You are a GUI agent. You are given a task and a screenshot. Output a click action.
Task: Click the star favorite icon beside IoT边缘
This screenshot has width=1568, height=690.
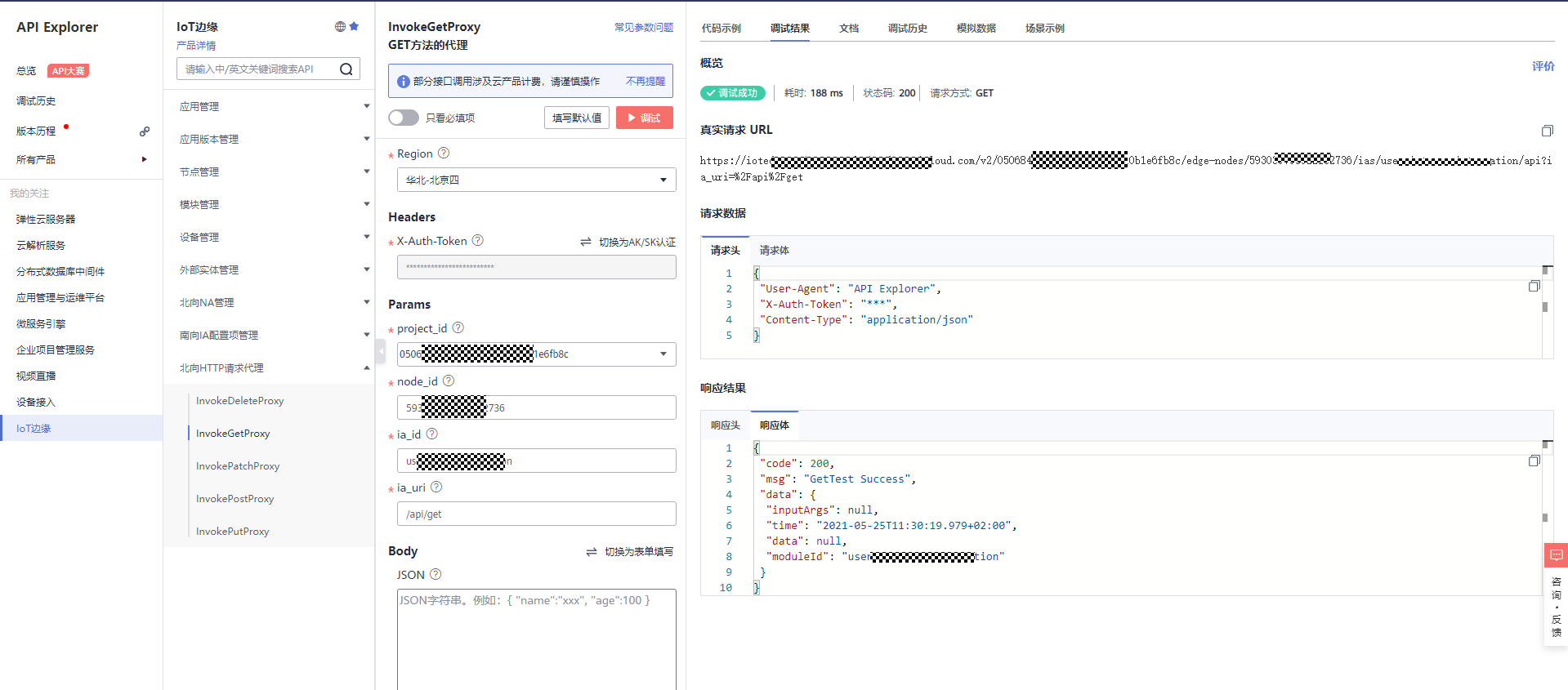point(354,26)
